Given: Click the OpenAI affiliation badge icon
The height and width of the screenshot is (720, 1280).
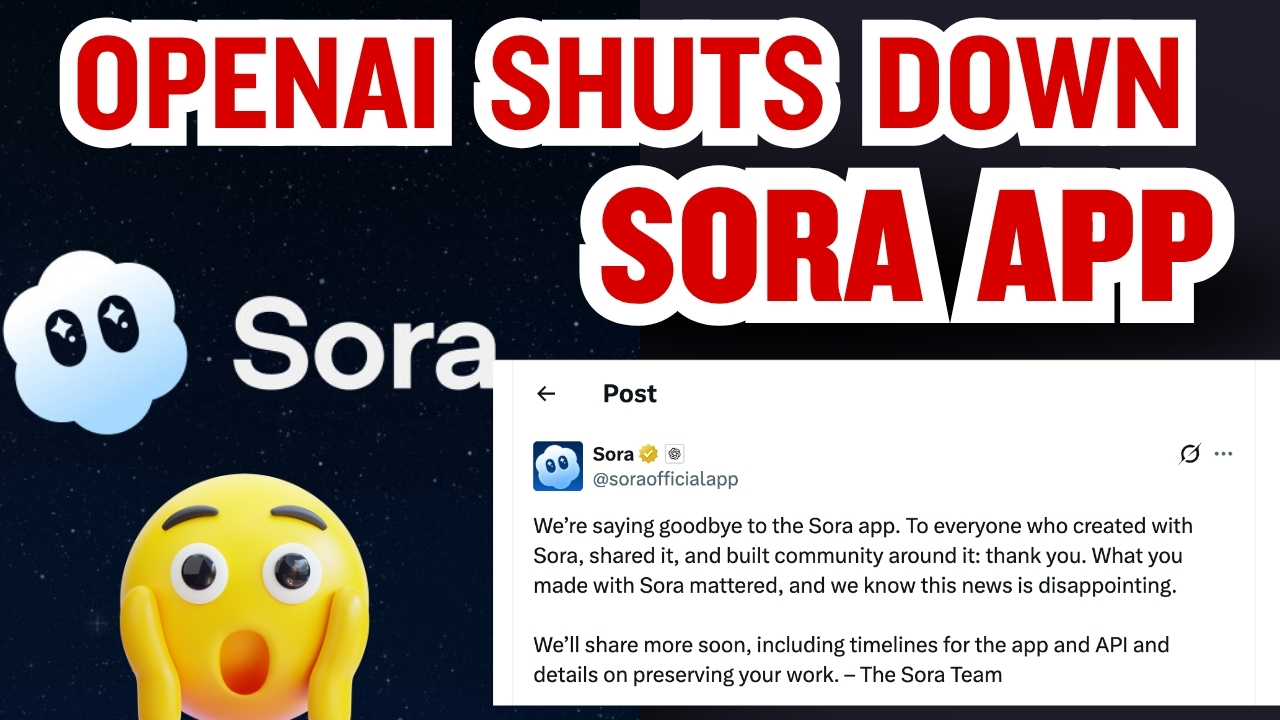Looking at the screenshot, I should coord(675,454).
